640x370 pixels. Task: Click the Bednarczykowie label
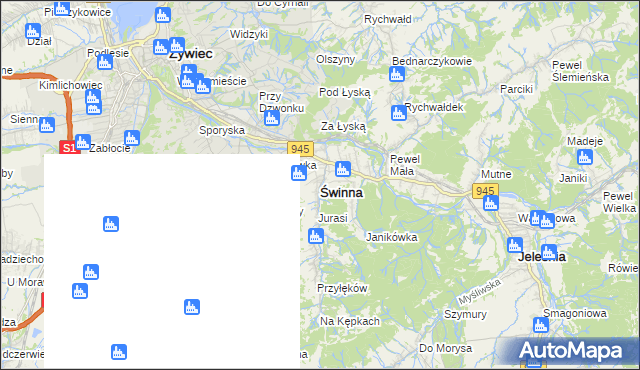tap(432, 61)
